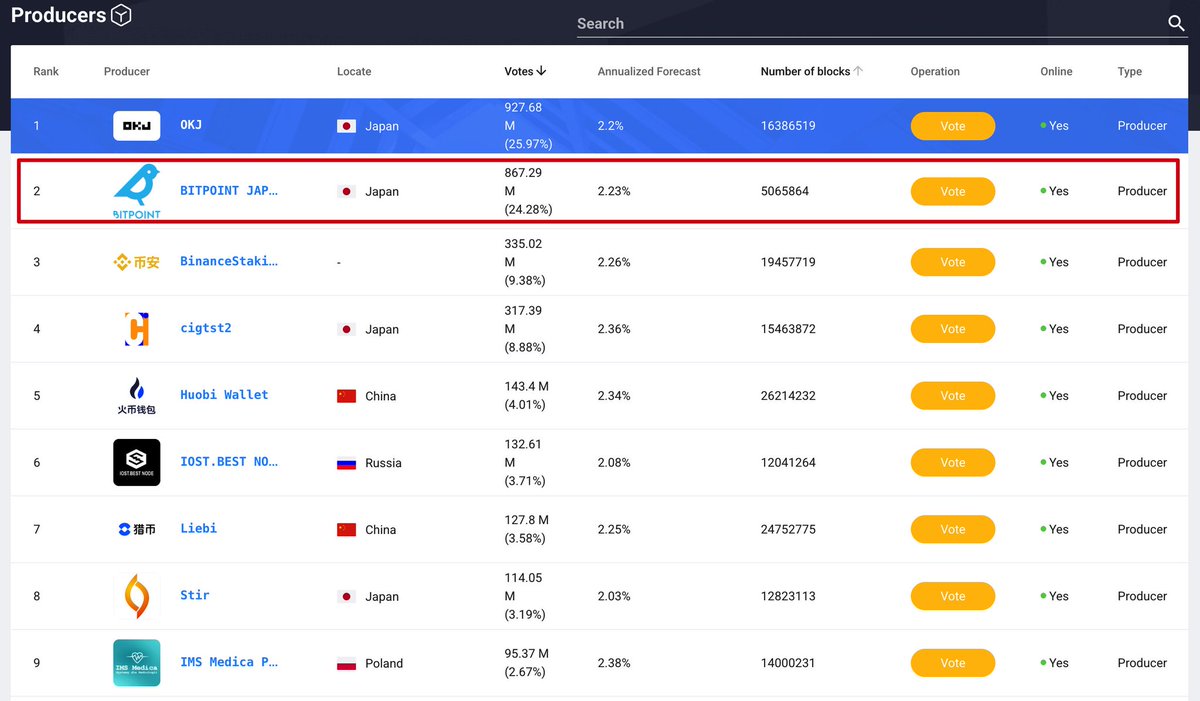
Task: Open Stir producer name link
Action: tap(195, 595)
